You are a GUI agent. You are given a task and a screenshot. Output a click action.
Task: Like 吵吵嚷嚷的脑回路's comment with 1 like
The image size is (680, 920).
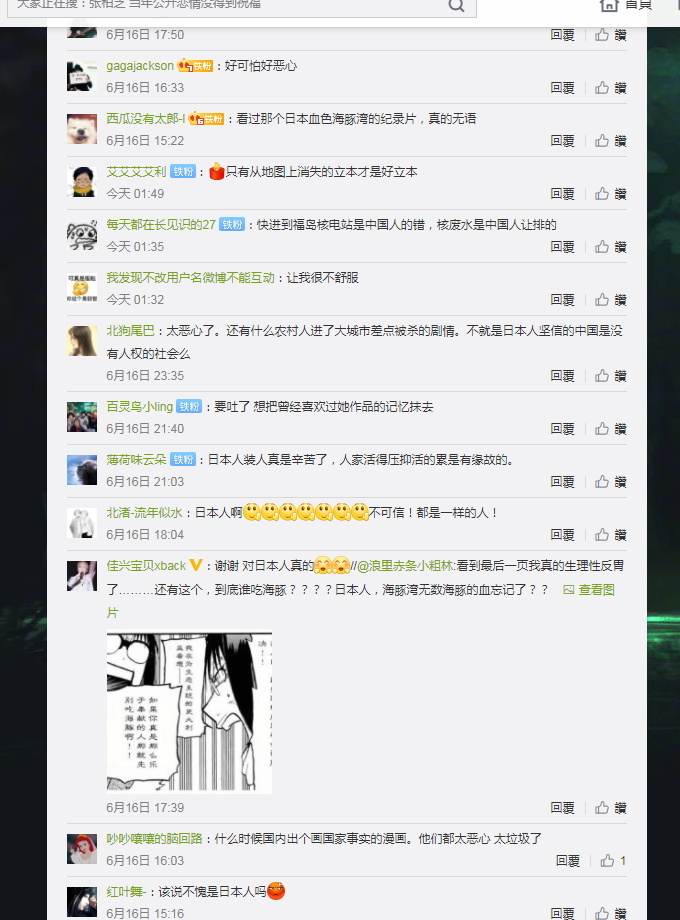[x=607, y=861]
